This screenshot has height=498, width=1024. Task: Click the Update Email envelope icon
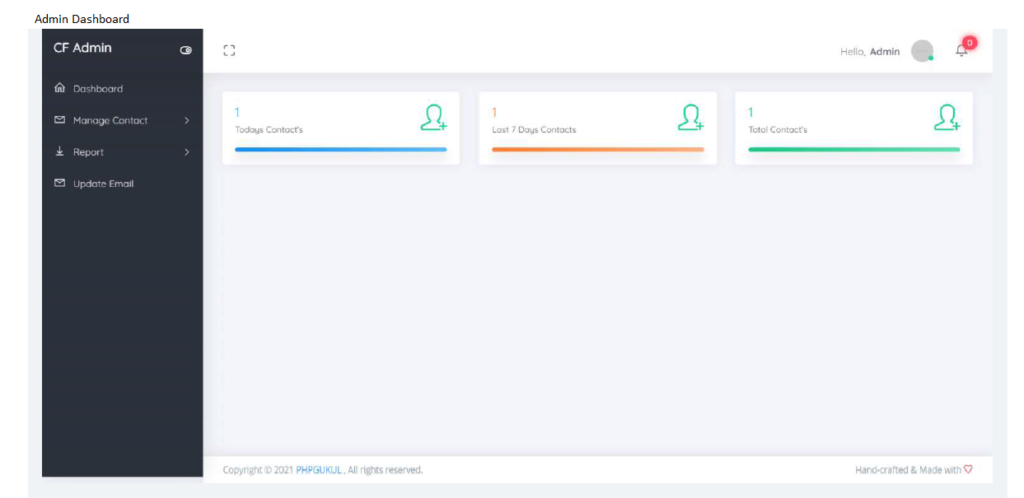[x=59, y=183]
